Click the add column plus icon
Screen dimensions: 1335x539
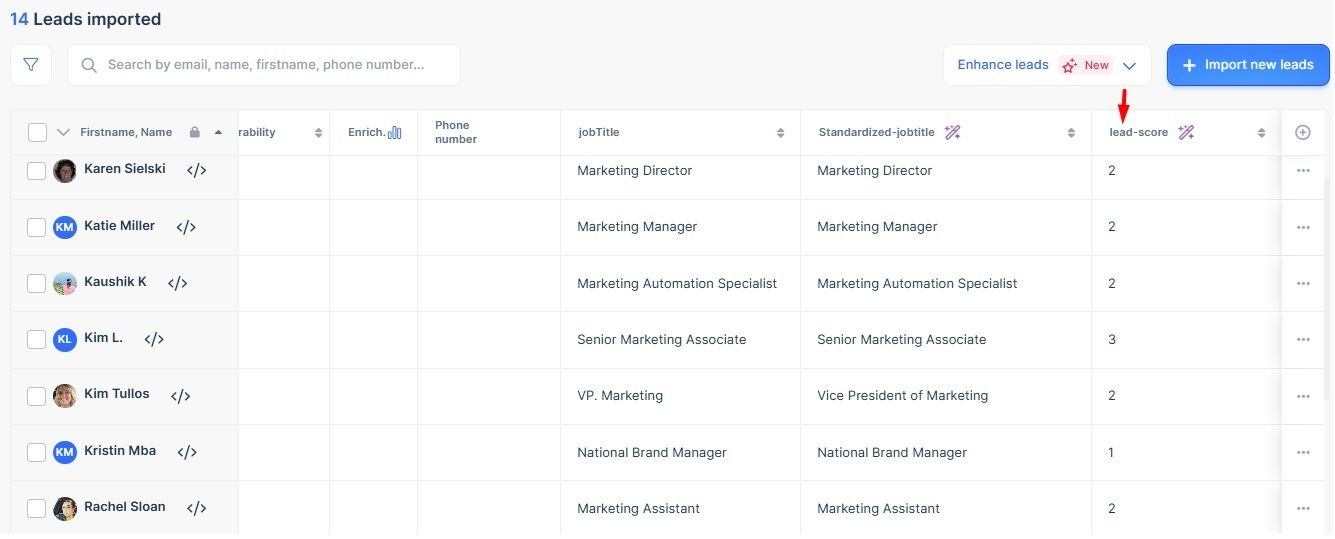click(x=1302, y=132)
